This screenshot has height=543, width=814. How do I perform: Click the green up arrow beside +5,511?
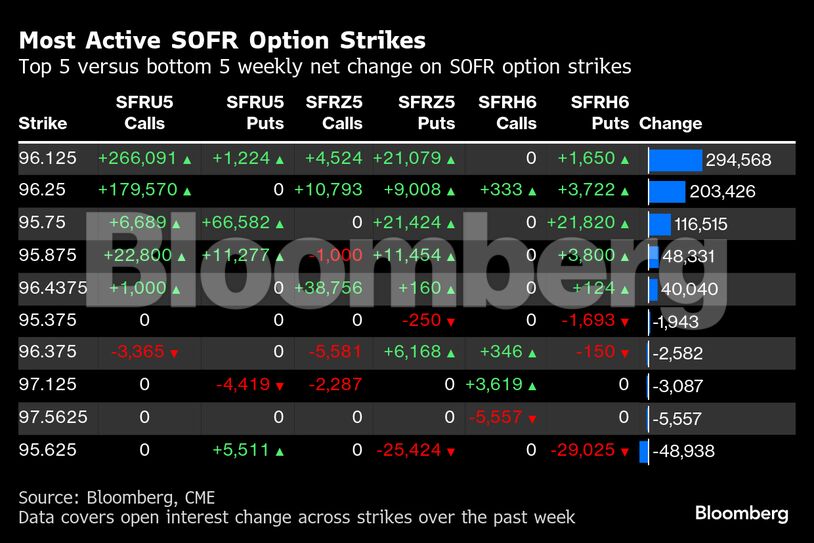point(278,452)
